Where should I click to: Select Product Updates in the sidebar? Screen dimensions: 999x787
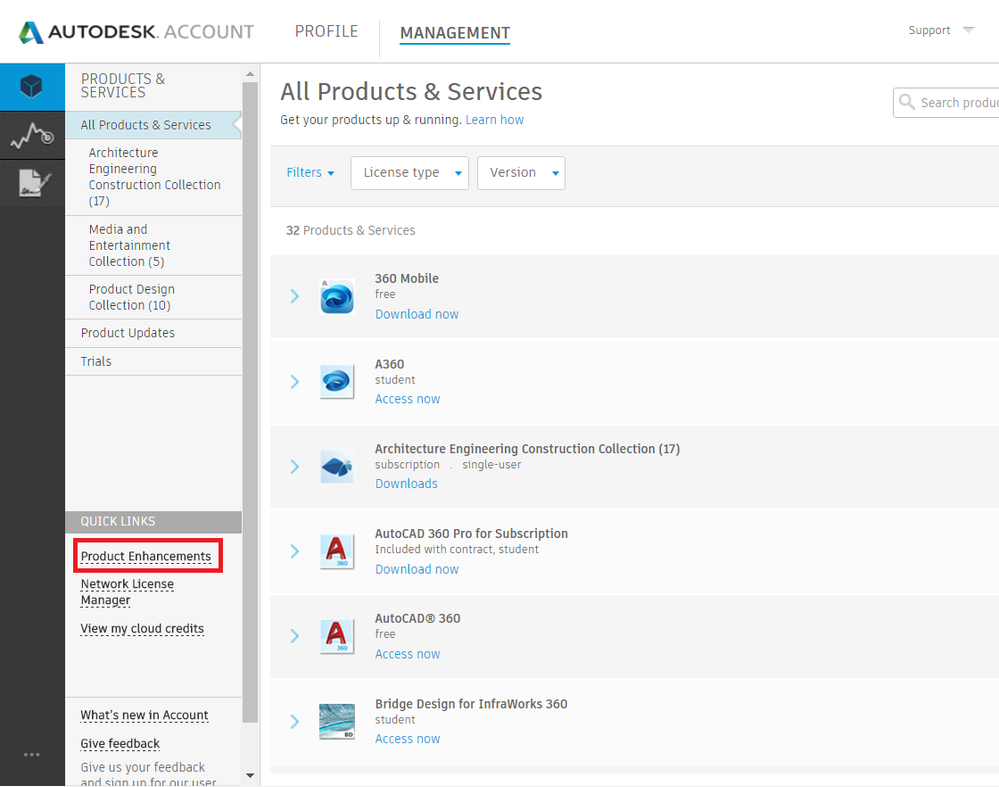tap(127, 333)
